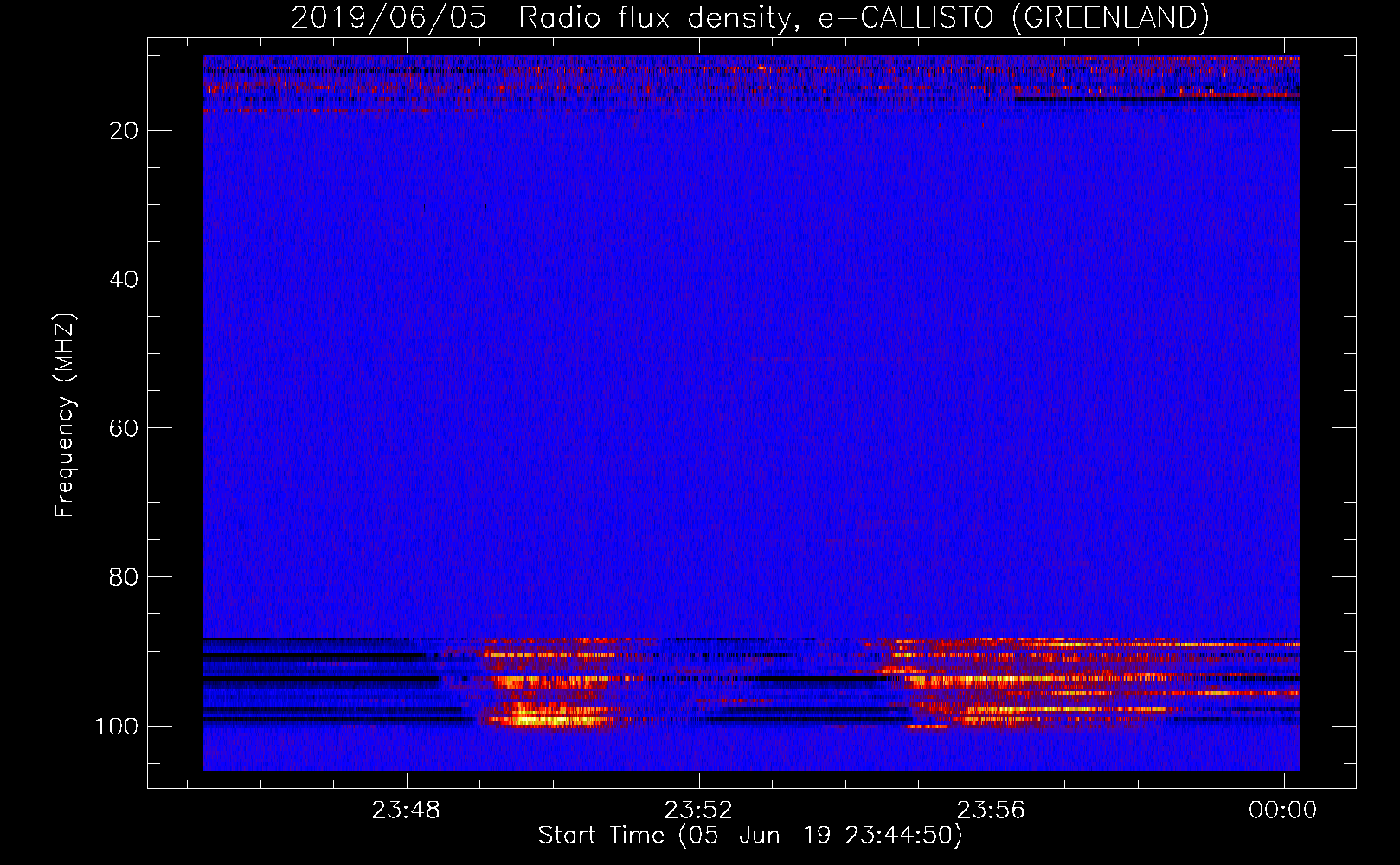
Task: Click the x-axis label 'Start Time (05-Jun-19 23:44:50)'
Action: 750,836
